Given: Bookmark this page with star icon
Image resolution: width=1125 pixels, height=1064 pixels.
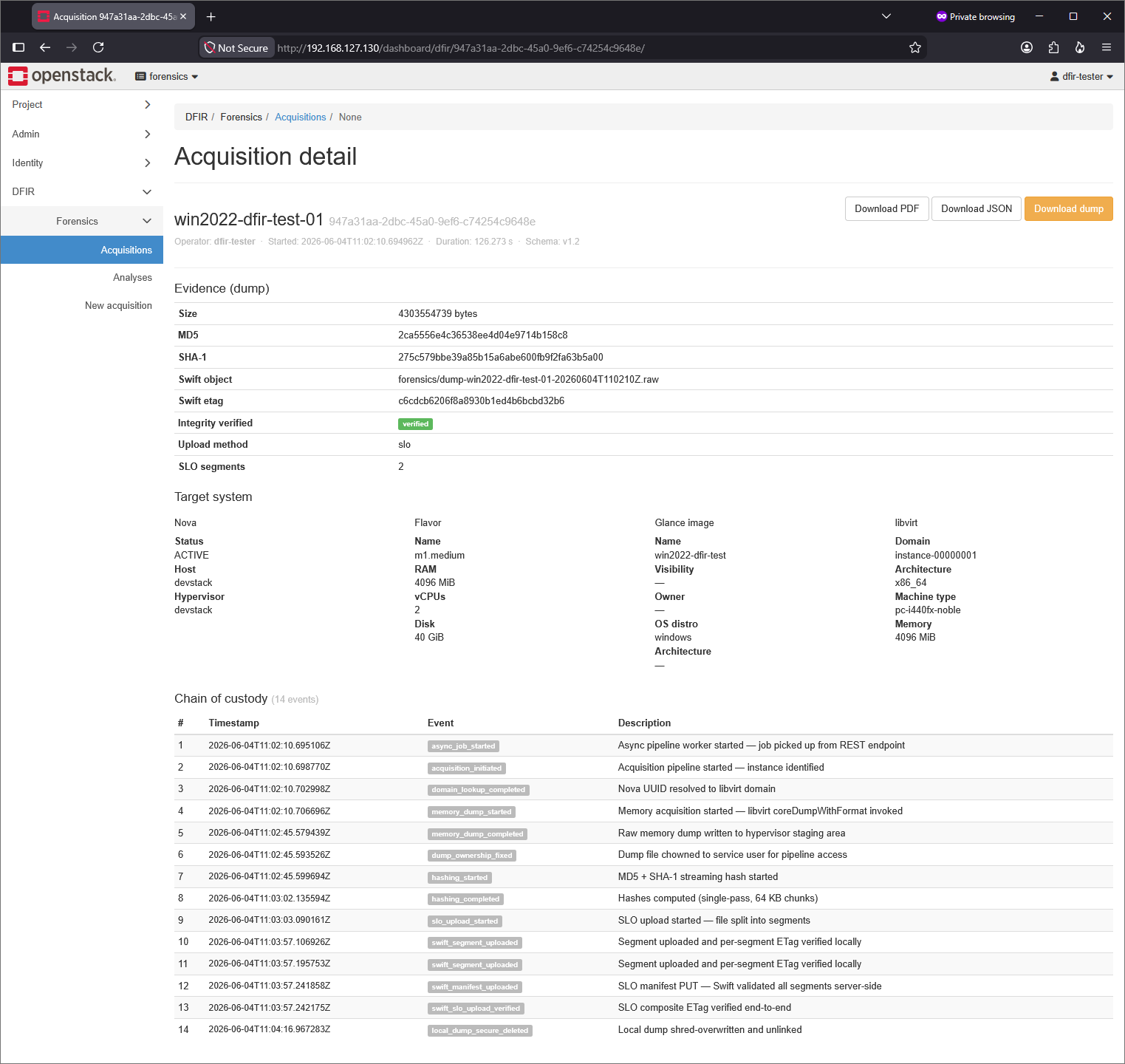Looking at the screenshot, I should [x=915, y=47].
